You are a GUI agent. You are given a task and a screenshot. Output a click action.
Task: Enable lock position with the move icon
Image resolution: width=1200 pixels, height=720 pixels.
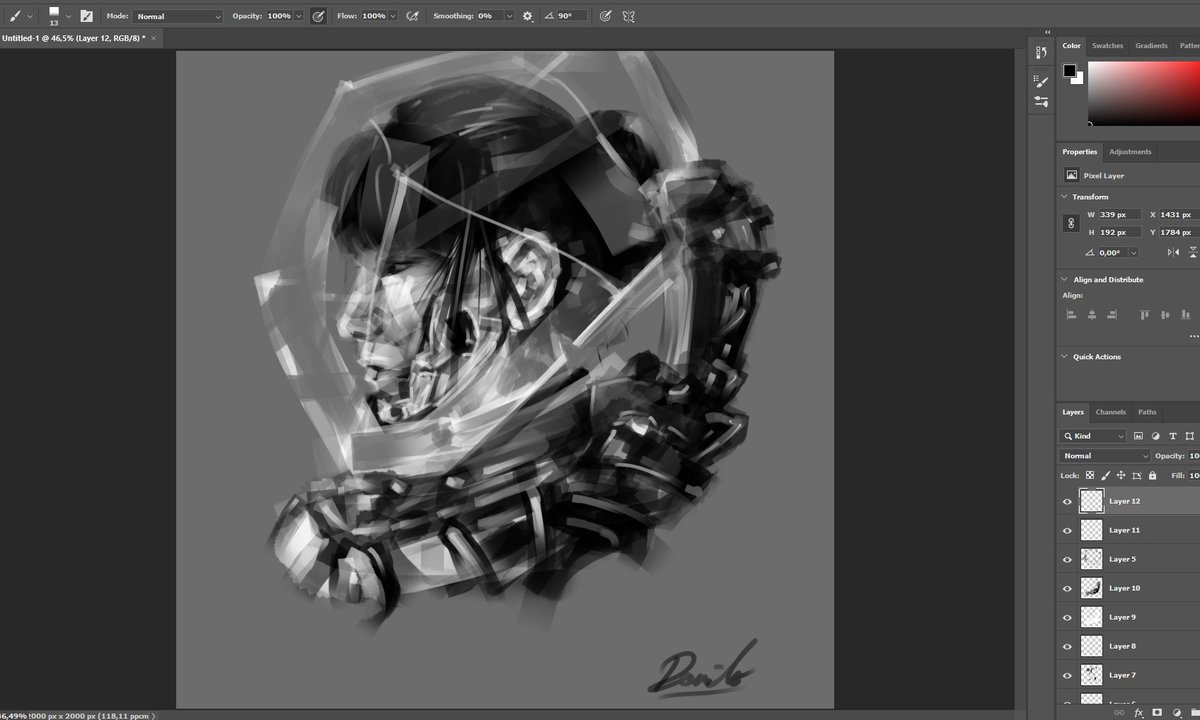[1121, 475]
